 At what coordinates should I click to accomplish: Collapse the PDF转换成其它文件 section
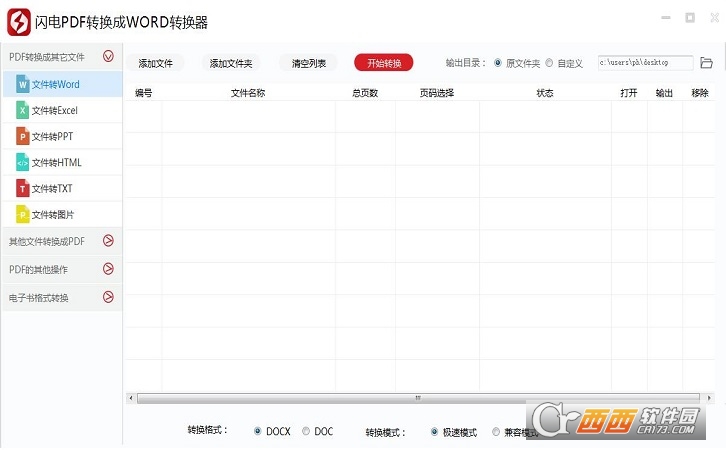click(x=108, y=56)
